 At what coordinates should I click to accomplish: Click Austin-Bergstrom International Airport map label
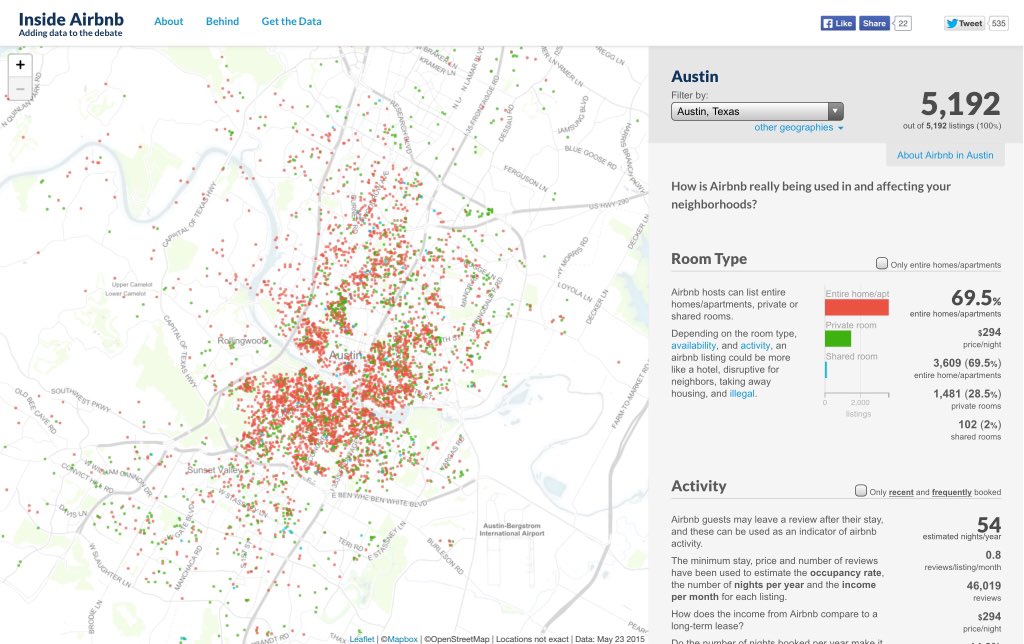click(512, 530)
